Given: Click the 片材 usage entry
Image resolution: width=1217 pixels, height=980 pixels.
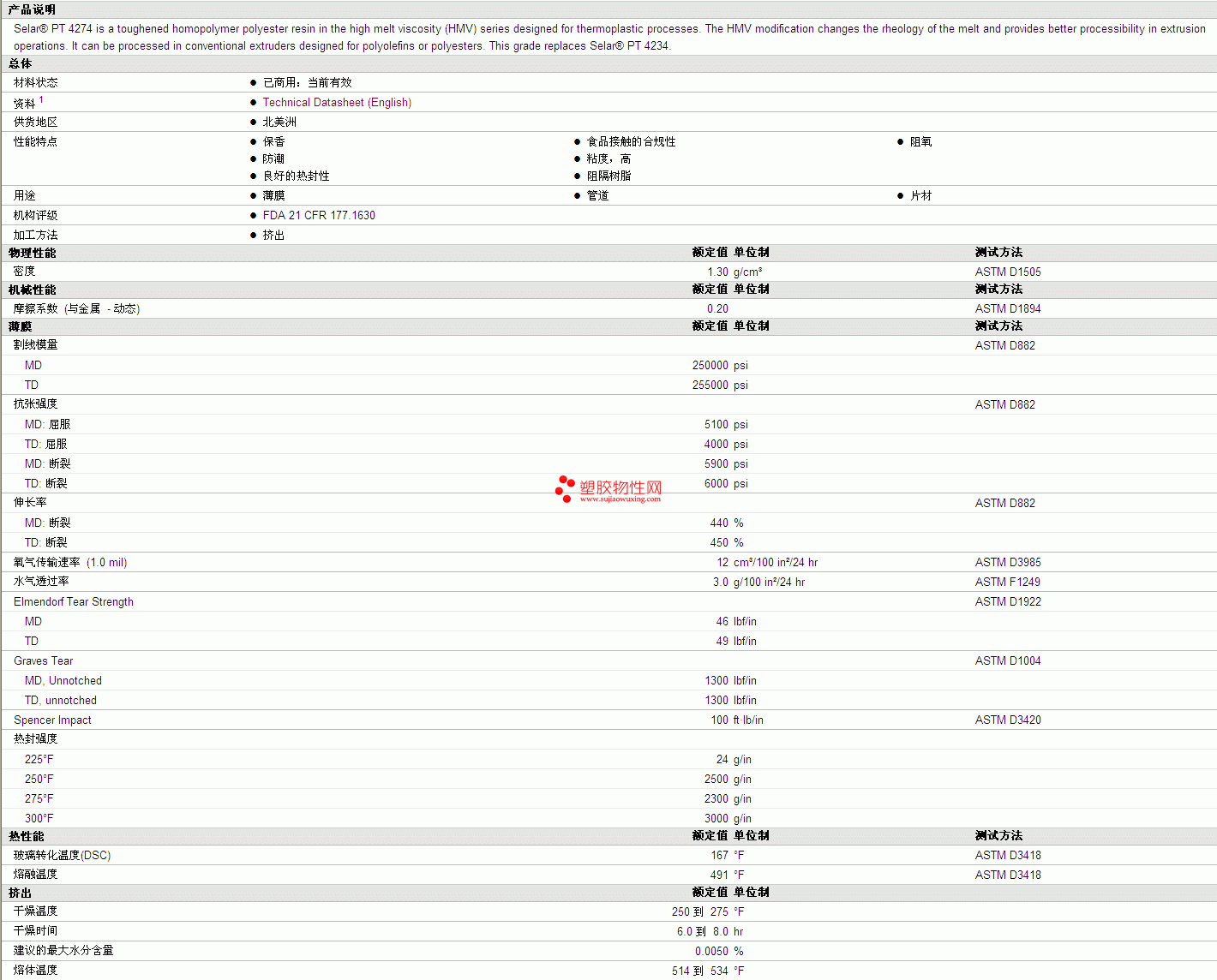Looking at the screenshot, I should [921, 196].
